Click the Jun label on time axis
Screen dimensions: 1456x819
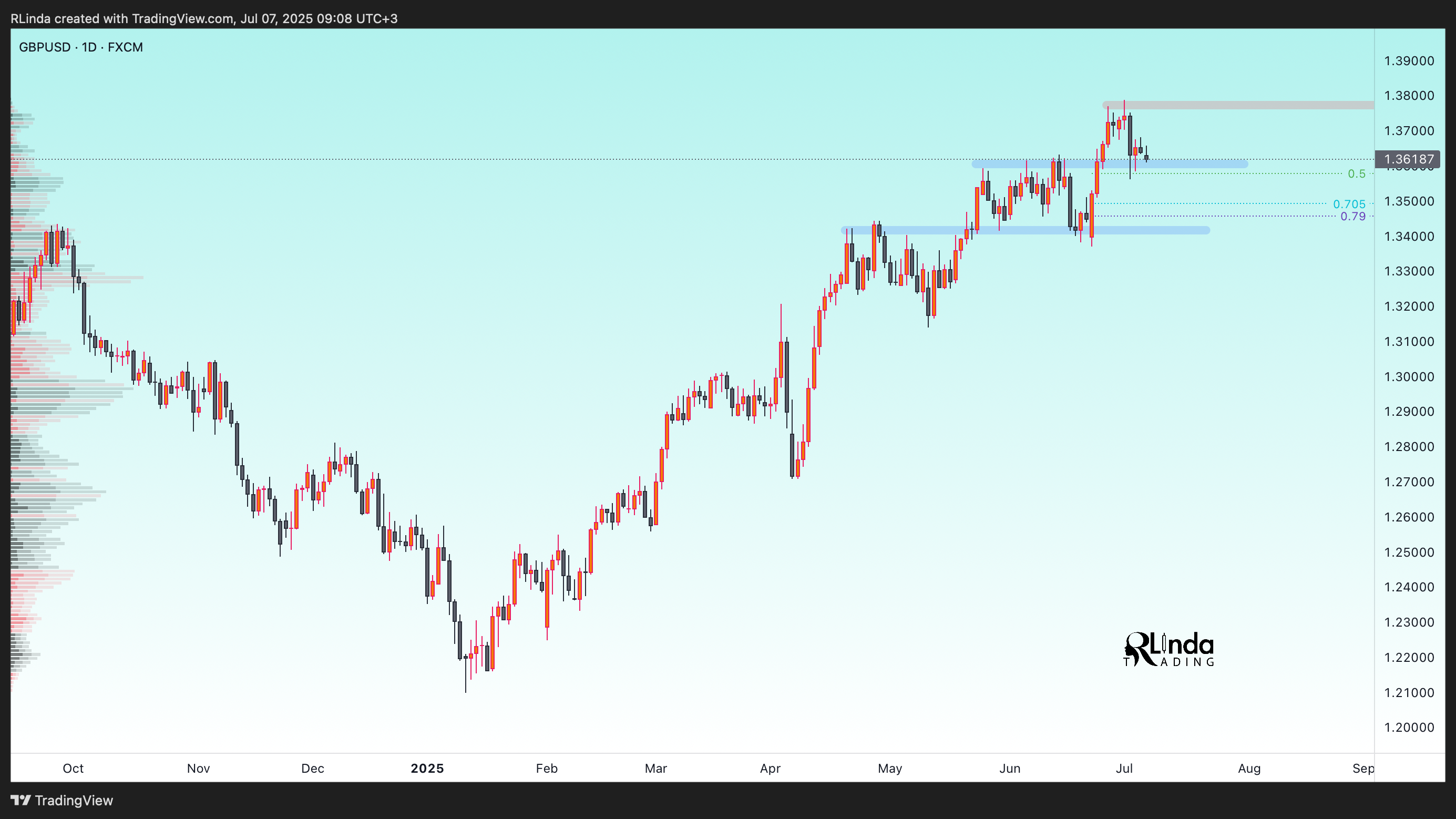(x=1010, y=769)
